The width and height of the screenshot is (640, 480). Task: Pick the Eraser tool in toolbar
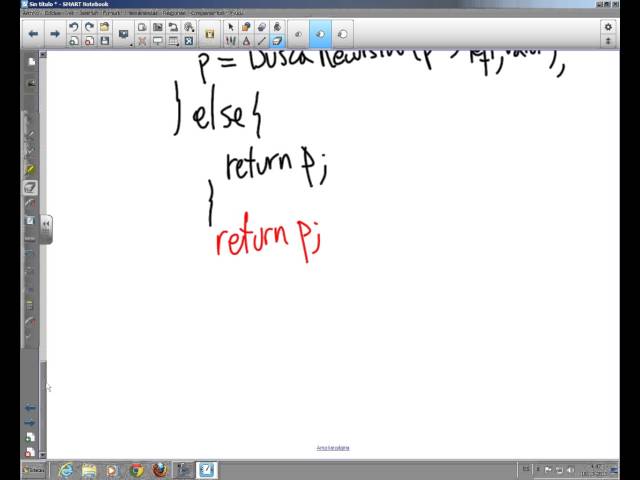[262, 28]
